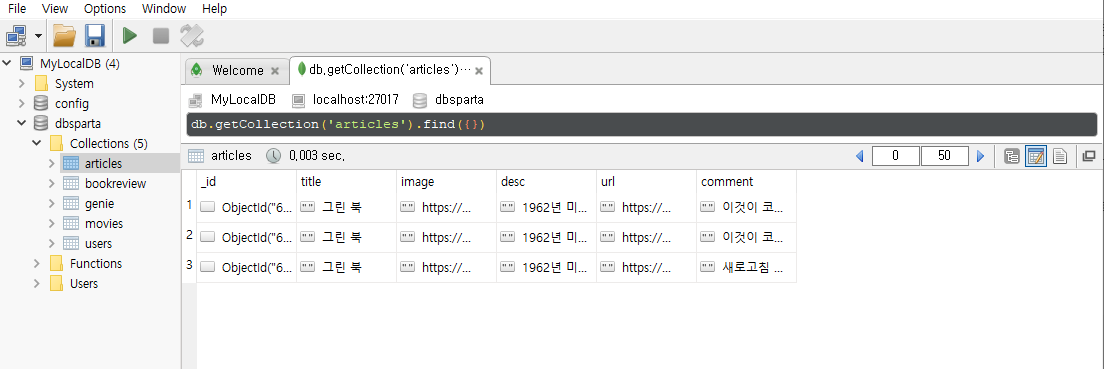Select the comment cell in row 3
Screen dimensions: 1104x369
[746, 268]
